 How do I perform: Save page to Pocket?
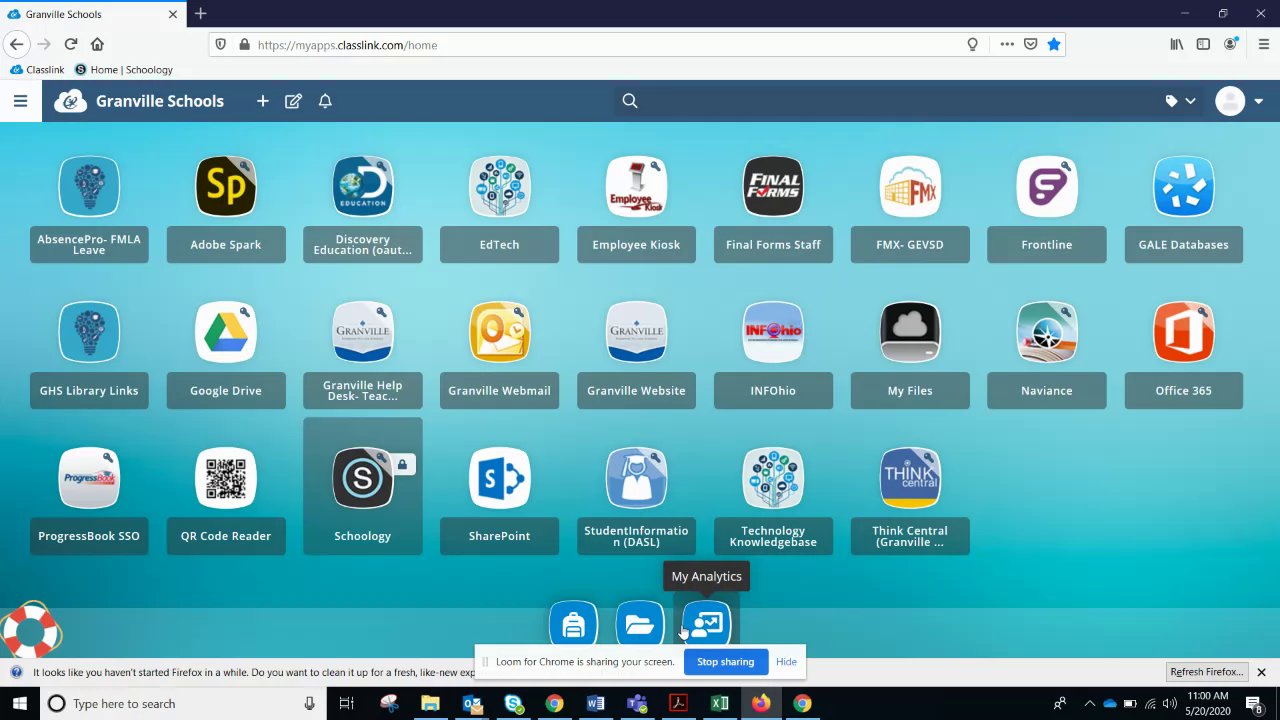pos(1031,45)
